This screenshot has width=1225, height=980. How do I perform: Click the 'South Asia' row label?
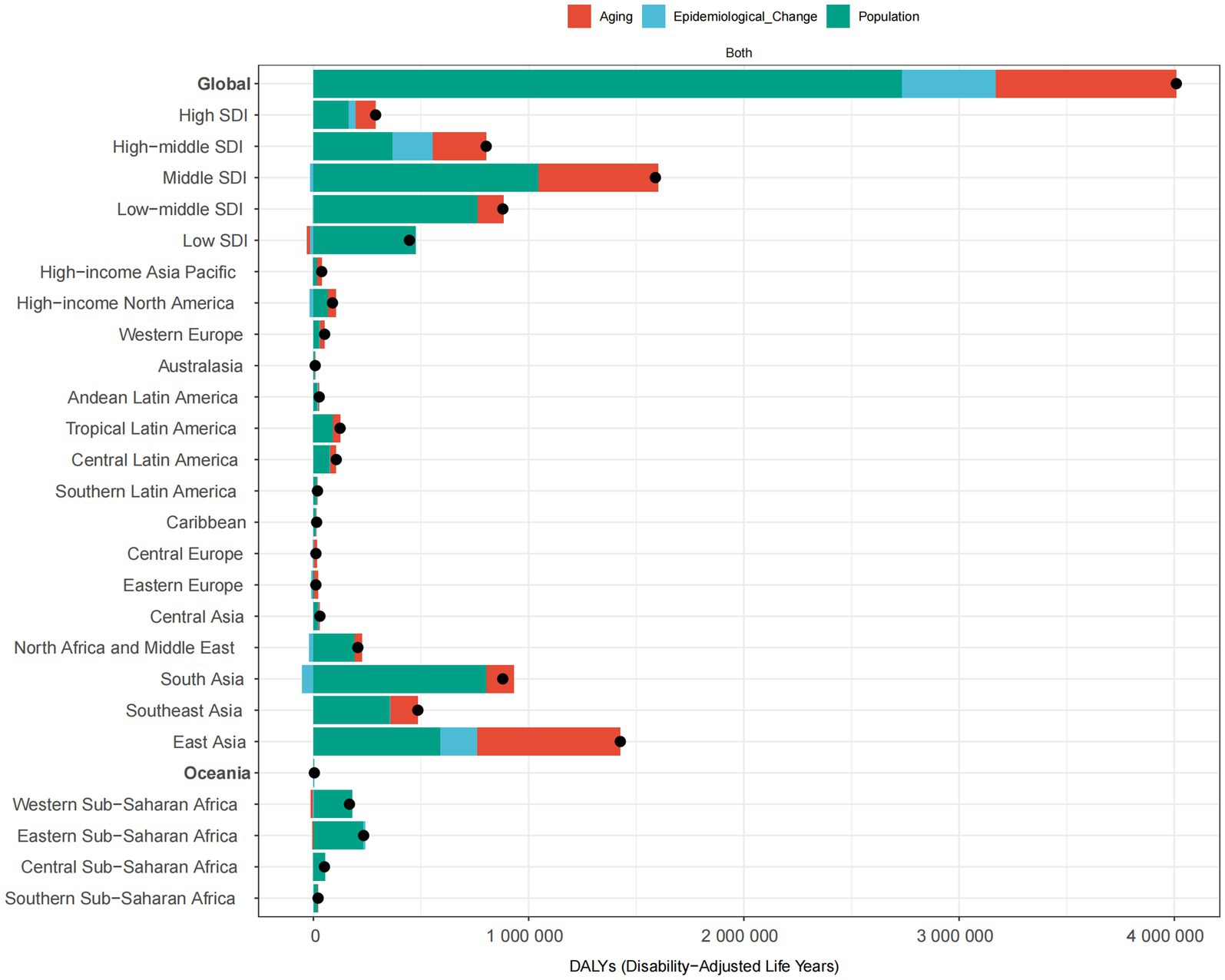point(202,680)
